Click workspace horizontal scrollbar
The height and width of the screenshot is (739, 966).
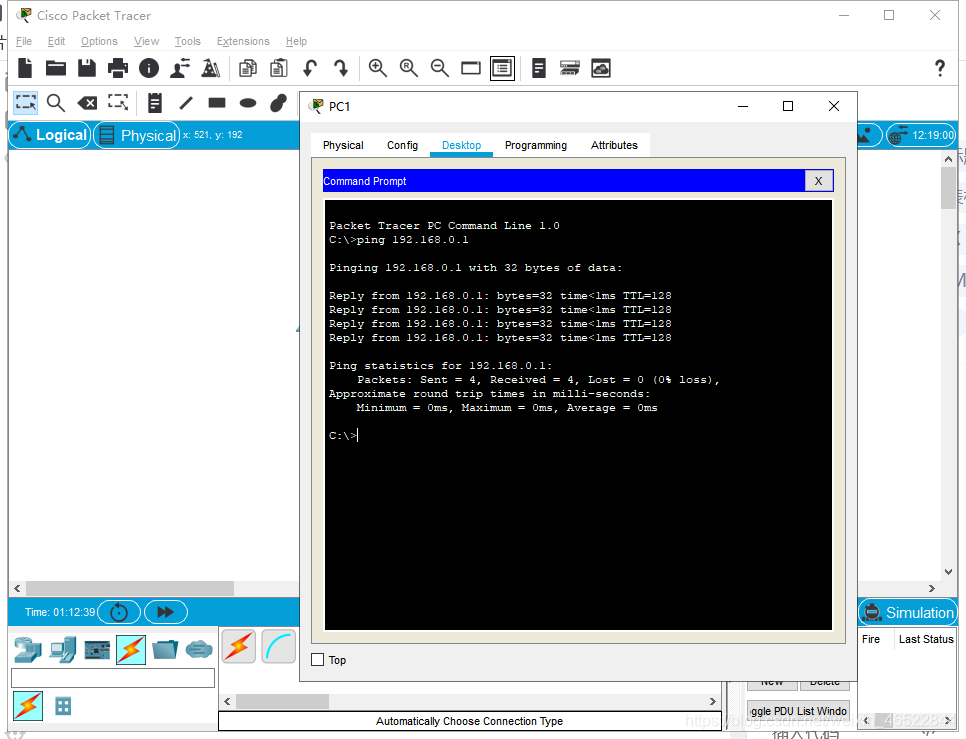pyautogui.click(x=130, y=588)
